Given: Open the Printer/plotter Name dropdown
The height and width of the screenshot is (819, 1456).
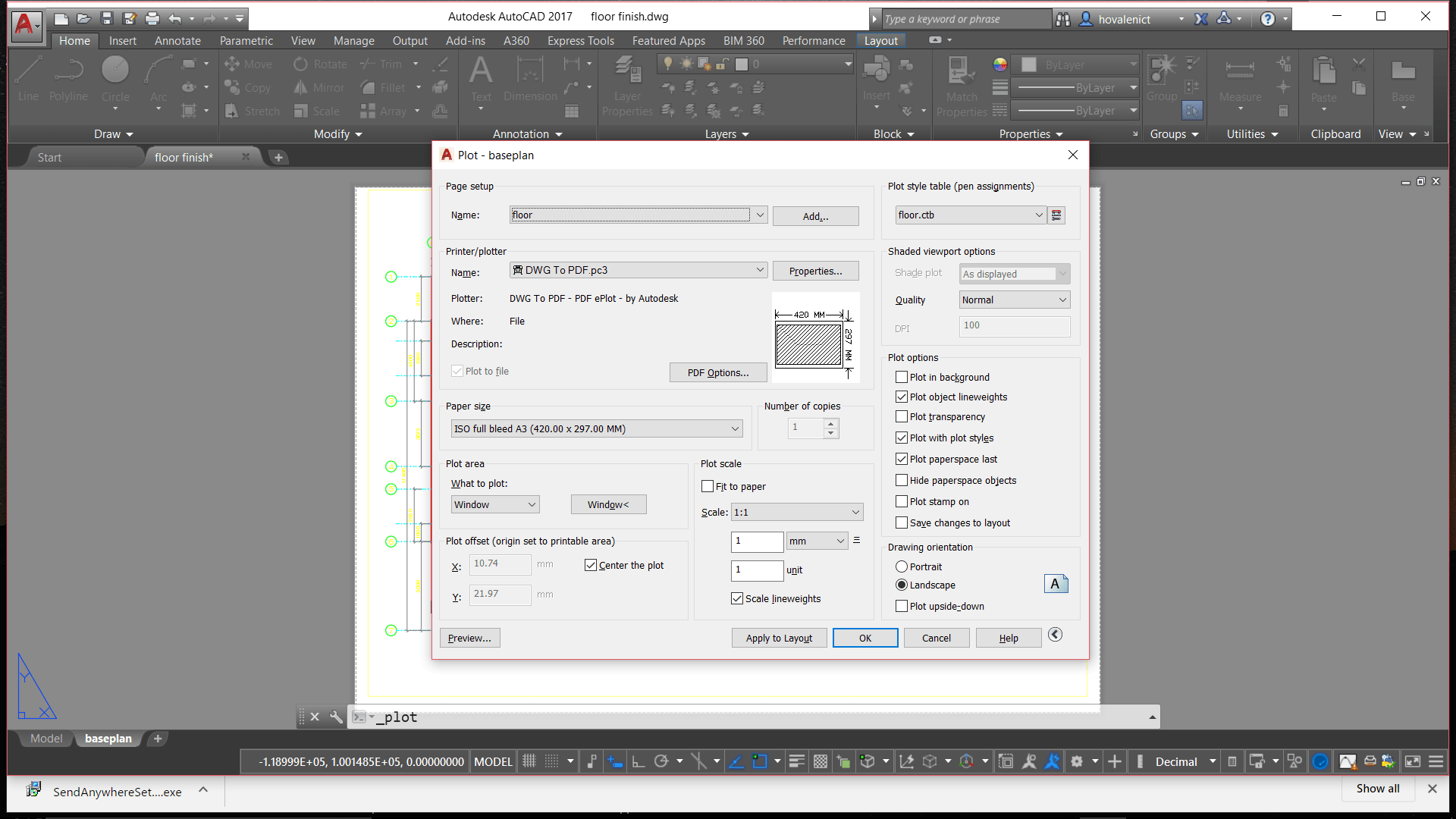Looking at the screenshot, I should 758,269.
